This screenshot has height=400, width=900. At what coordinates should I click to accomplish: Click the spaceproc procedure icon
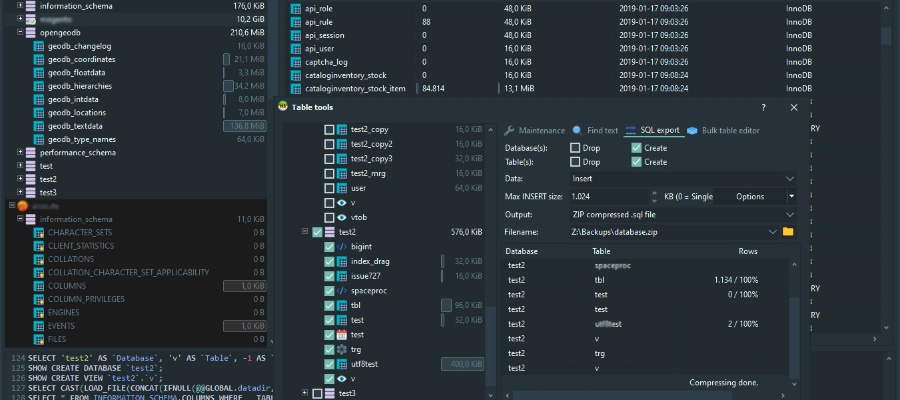342,290
